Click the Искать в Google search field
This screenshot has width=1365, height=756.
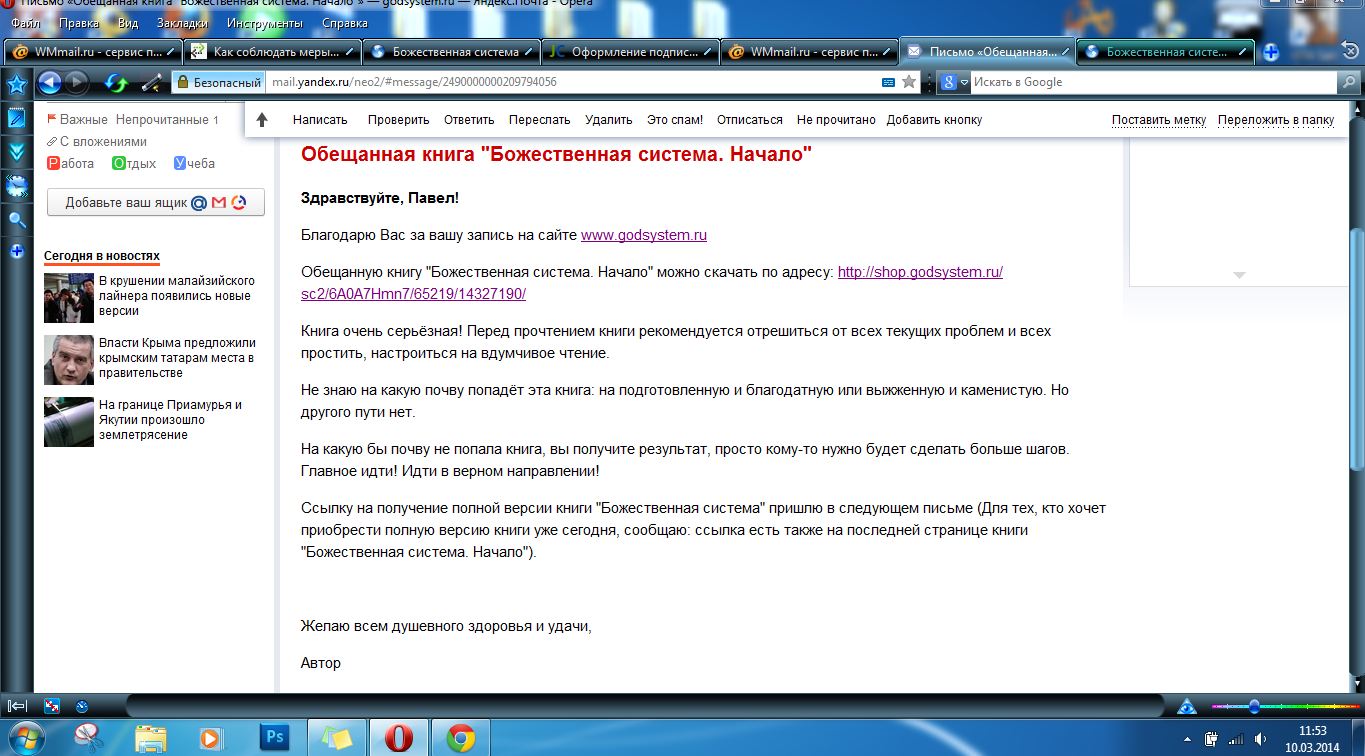pyautogui.click(x=1153, y=82)
